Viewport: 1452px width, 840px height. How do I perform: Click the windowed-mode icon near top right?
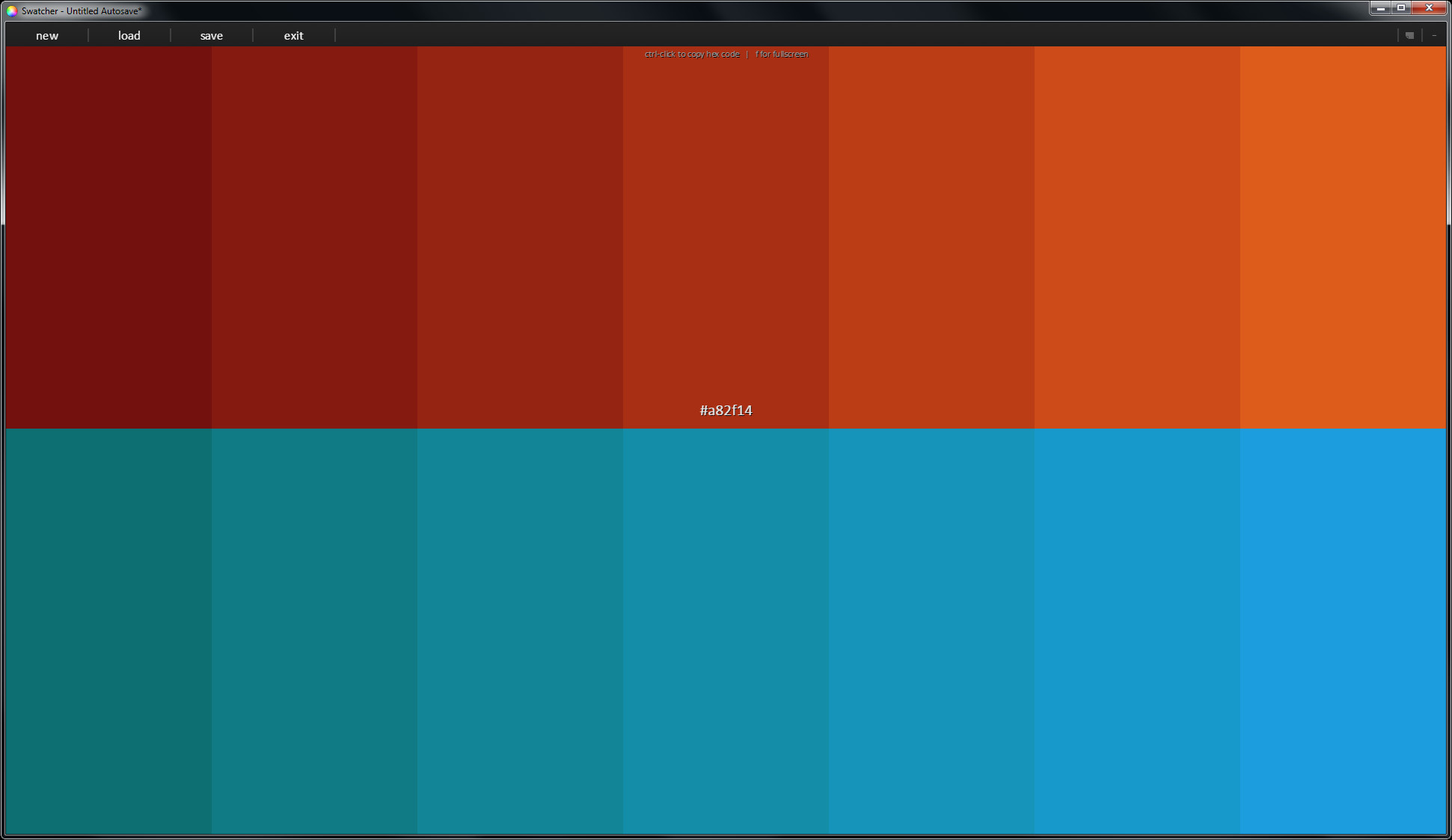point(1409,34)
